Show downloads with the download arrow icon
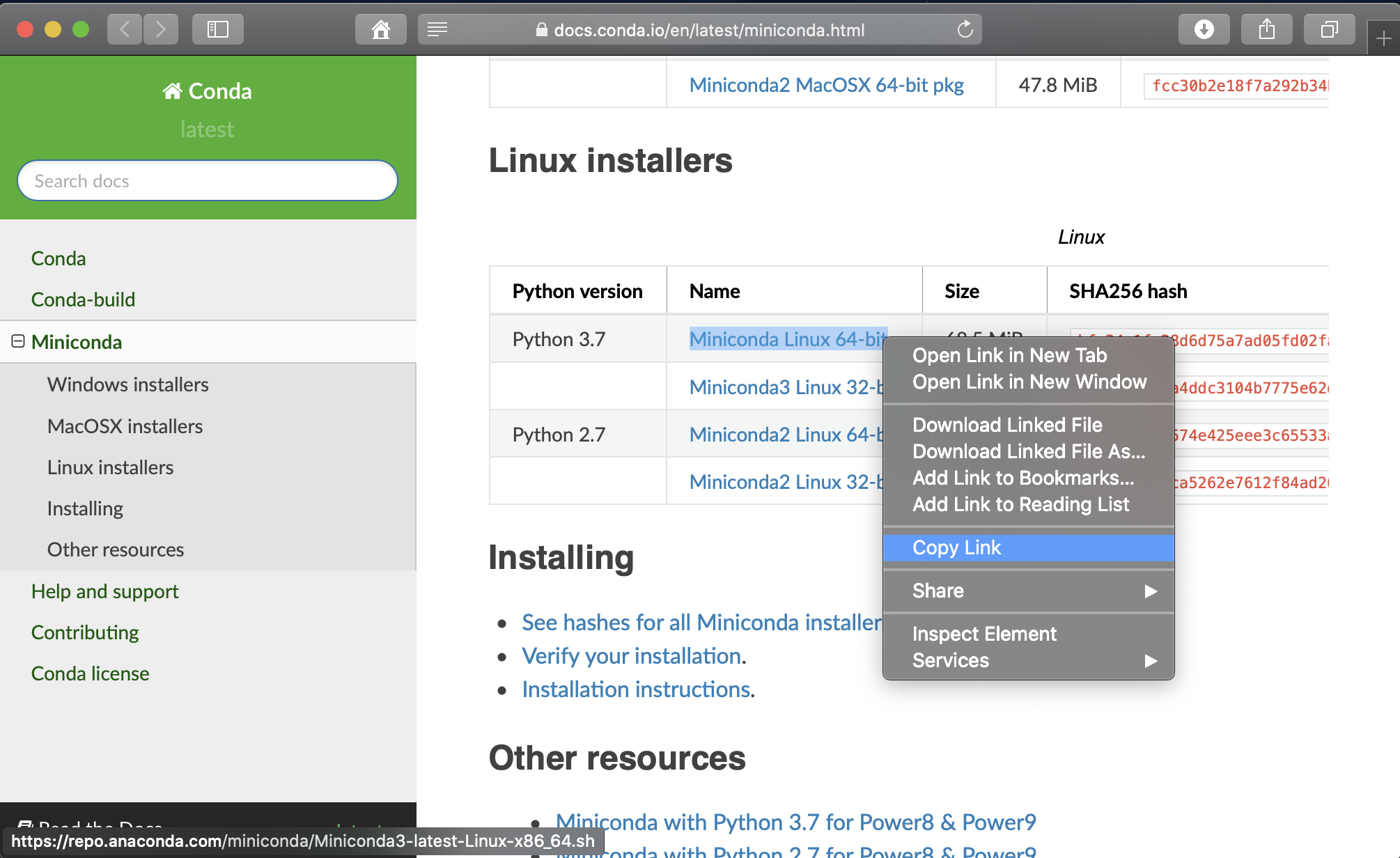Viewport: 1400px width, 858px height. (1204, 29)
